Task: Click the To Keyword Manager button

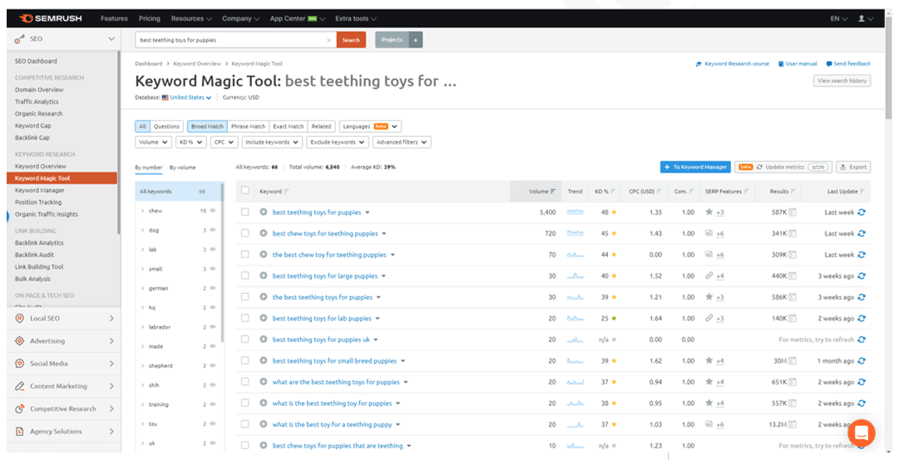Action: (695, 167)
